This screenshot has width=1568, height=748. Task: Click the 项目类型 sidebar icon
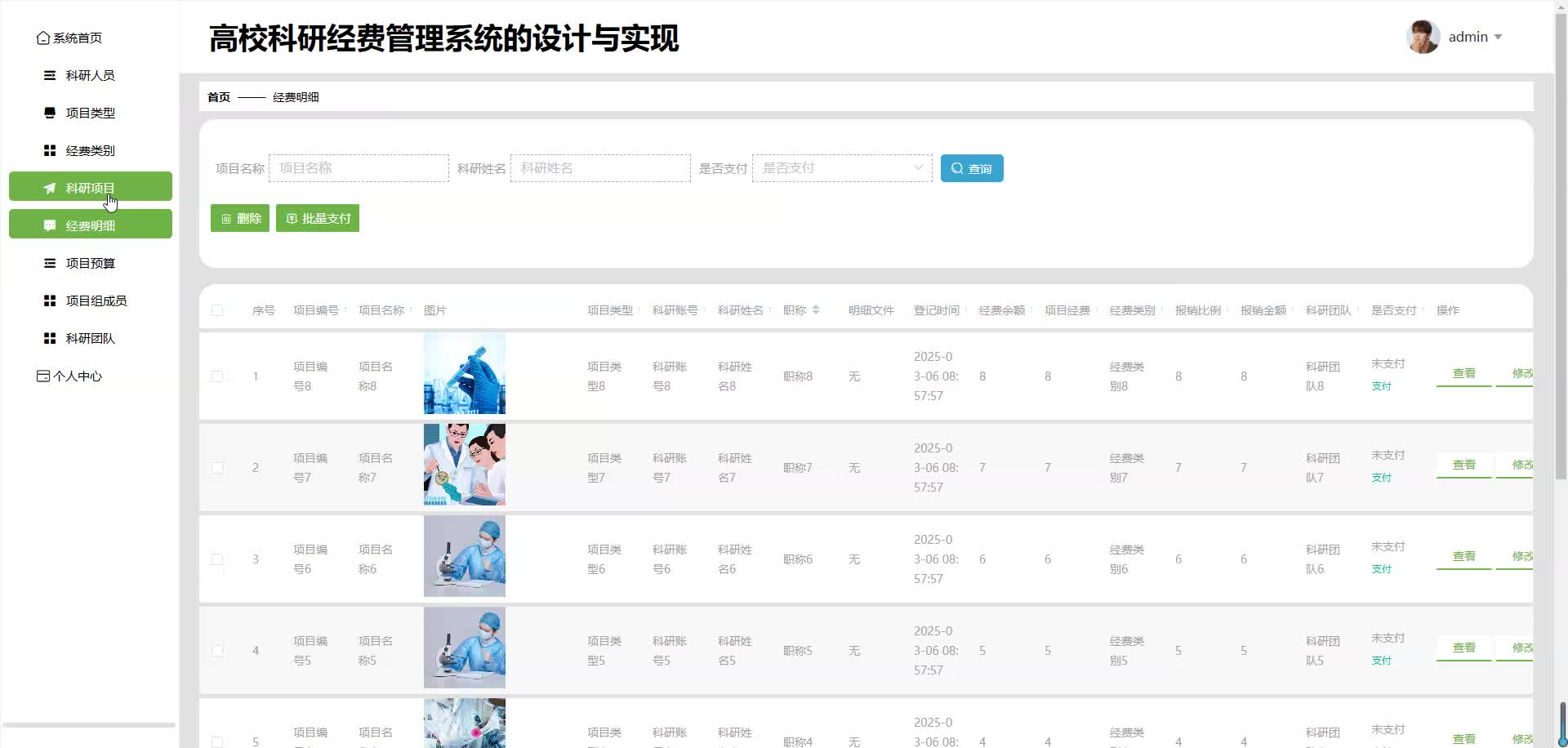click(x=50, y=114)
